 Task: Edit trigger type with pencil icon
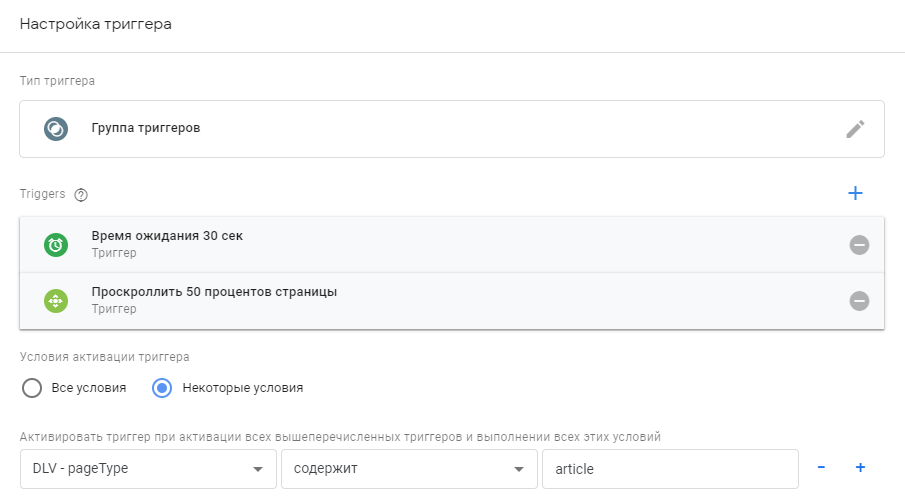click(x=854, y=129)
